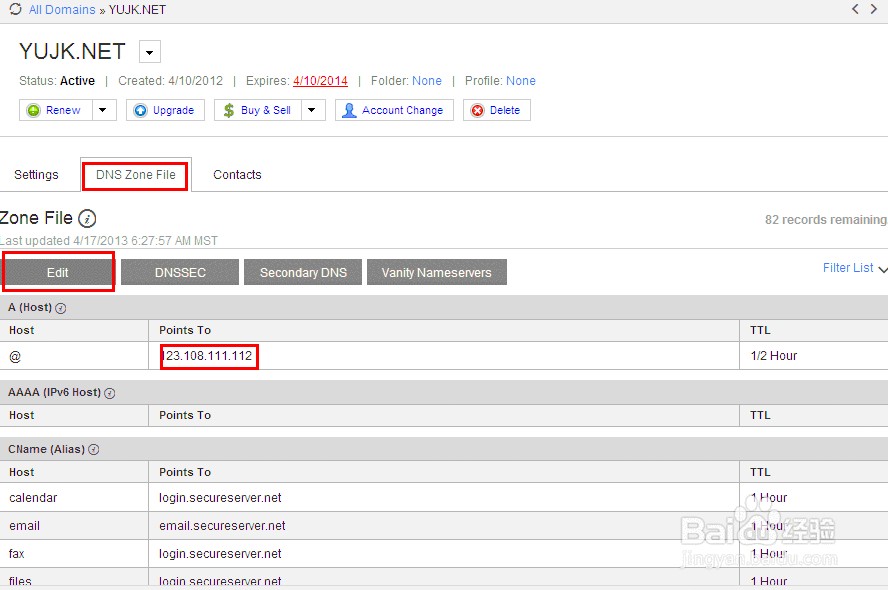Click the Buy & Sell button
888x590 pixels.
tap(258, 110)
